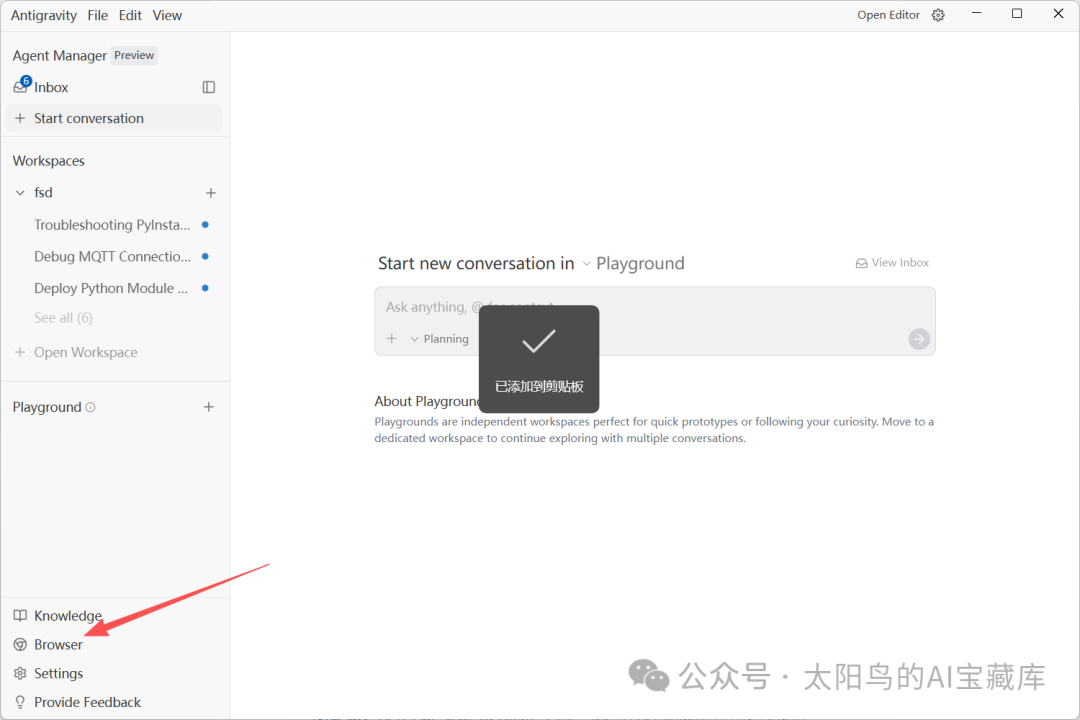This screenshot has height=720, width=1080.
Task: Click the attach plus inside the message box
Action: (x=391, y=338)
